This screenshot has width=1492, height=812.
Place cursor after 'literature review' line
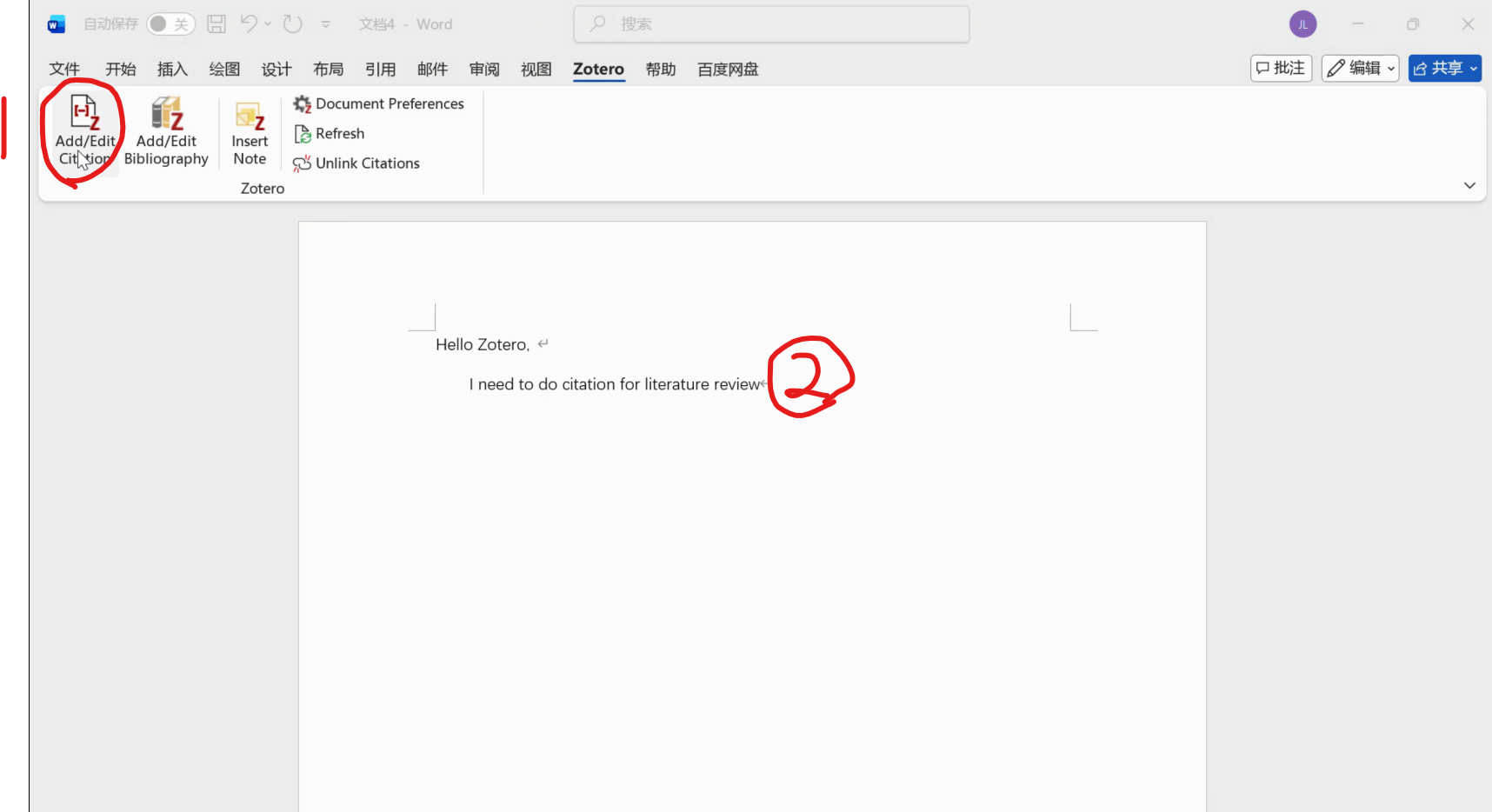tap(762, 384)
